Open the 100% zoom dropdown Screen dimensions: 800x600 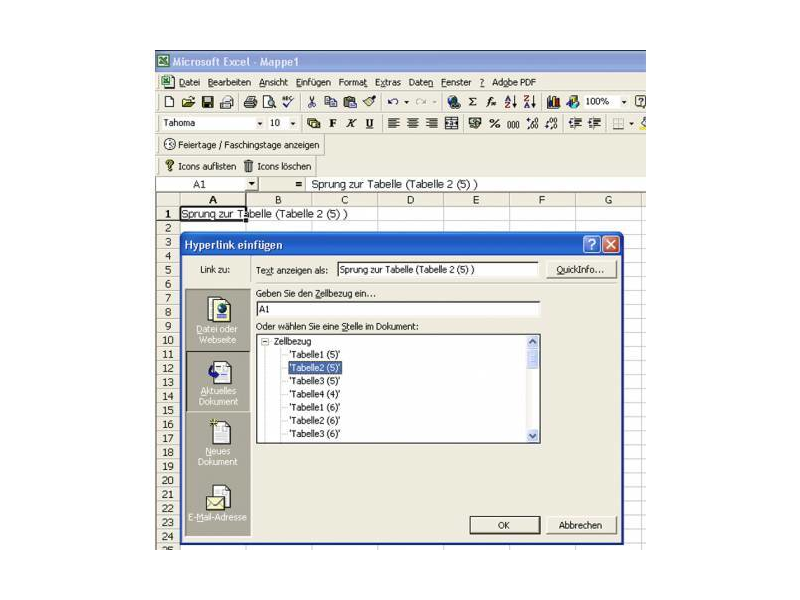pyautogui.click(x=623, y=102)
